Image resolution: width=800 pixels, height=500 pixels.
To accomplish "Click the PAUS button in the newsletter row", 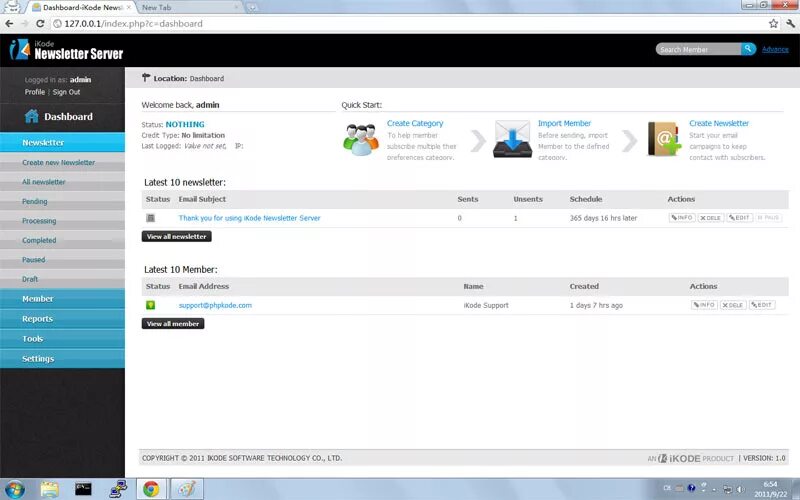I will pyautogui.click(x=768, y=218).
